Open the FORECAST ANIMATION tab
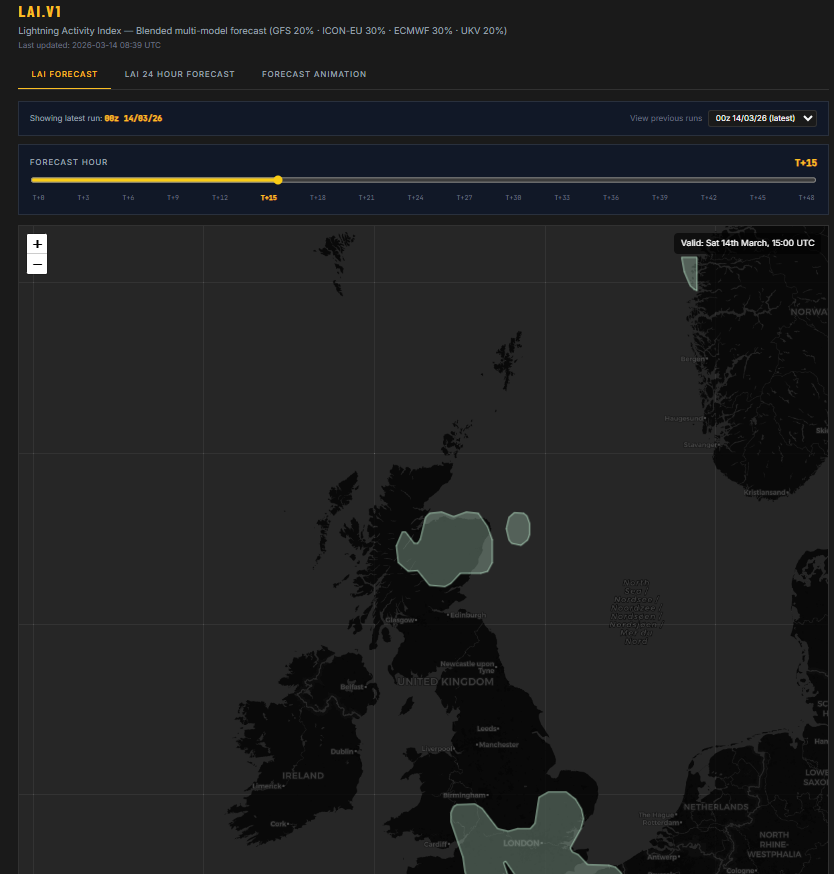 (x=314, y=74)
